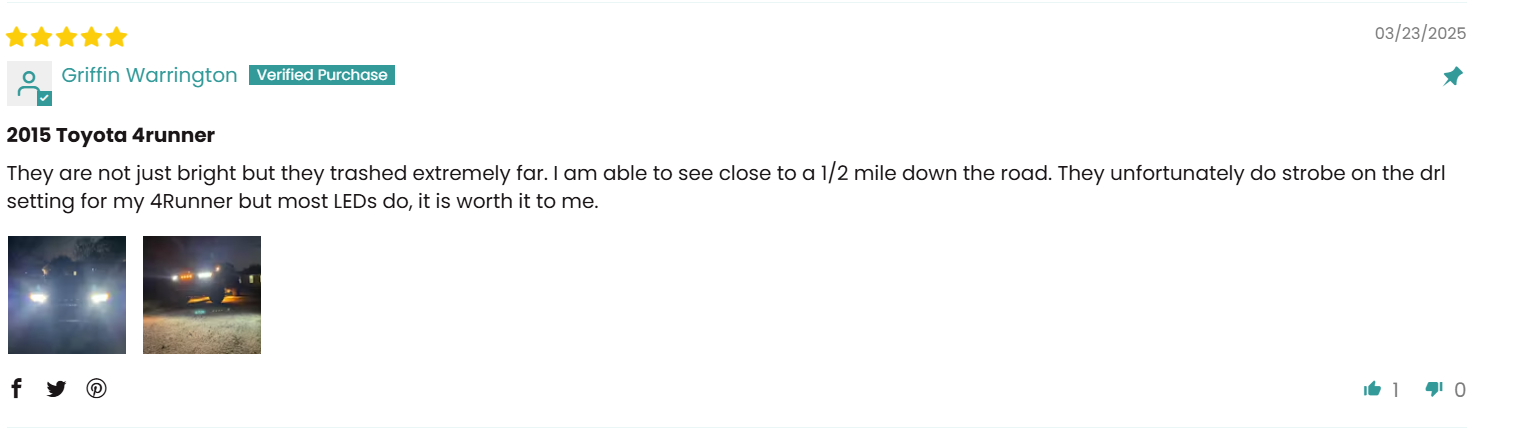Open the Griffin Warrington reviewer name
This screenshot has width=1523, height=428.
coord(149,75)
